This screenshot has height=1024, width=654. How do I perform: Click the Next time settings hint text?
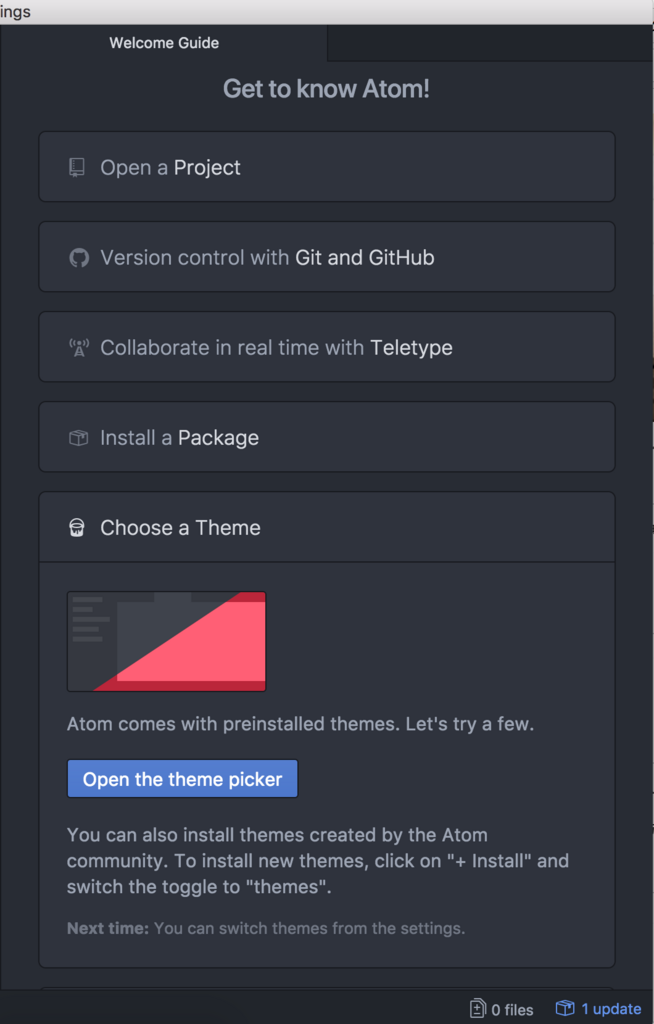tap(266, 928)
